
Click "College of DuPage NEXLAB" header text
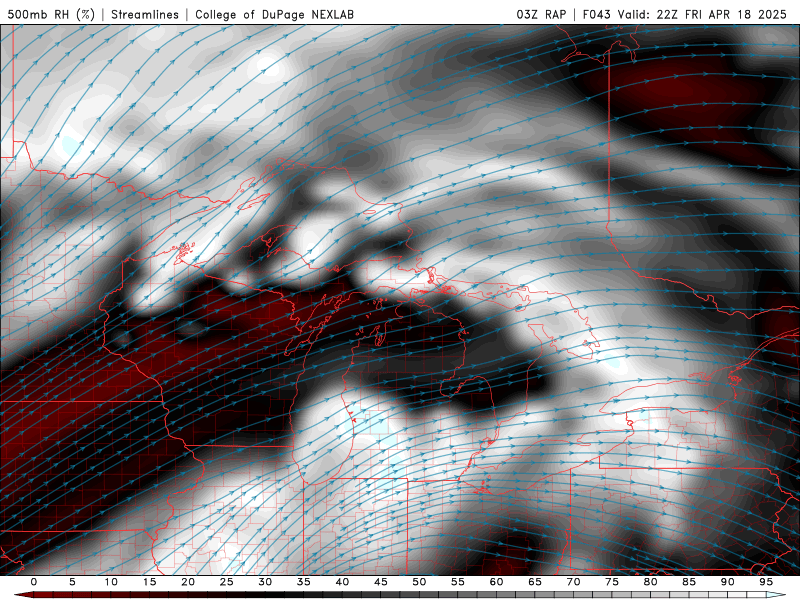tap(274, 14)
